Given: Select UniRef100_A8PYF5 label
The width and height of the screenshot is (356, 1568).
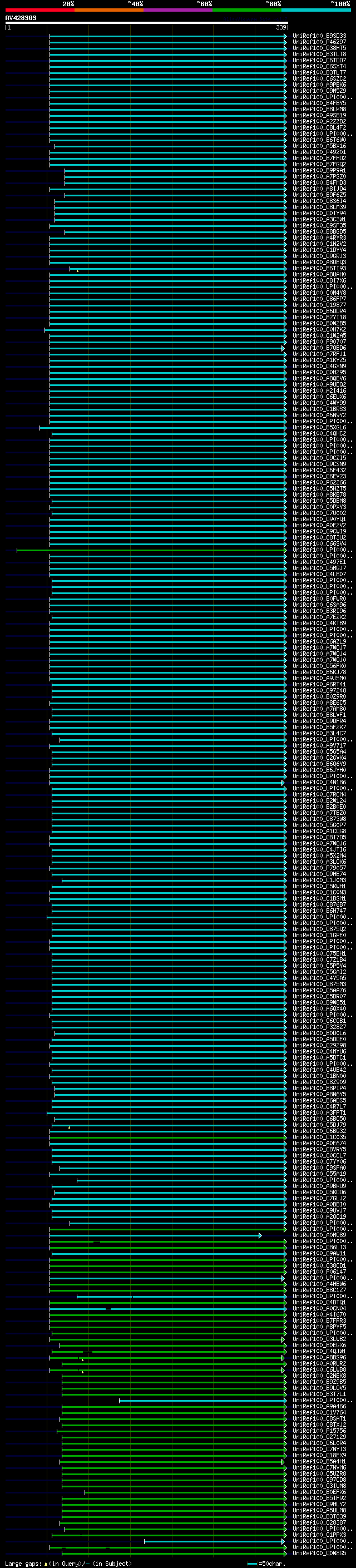Looking at the screenshot, I should pos(319,1327).
